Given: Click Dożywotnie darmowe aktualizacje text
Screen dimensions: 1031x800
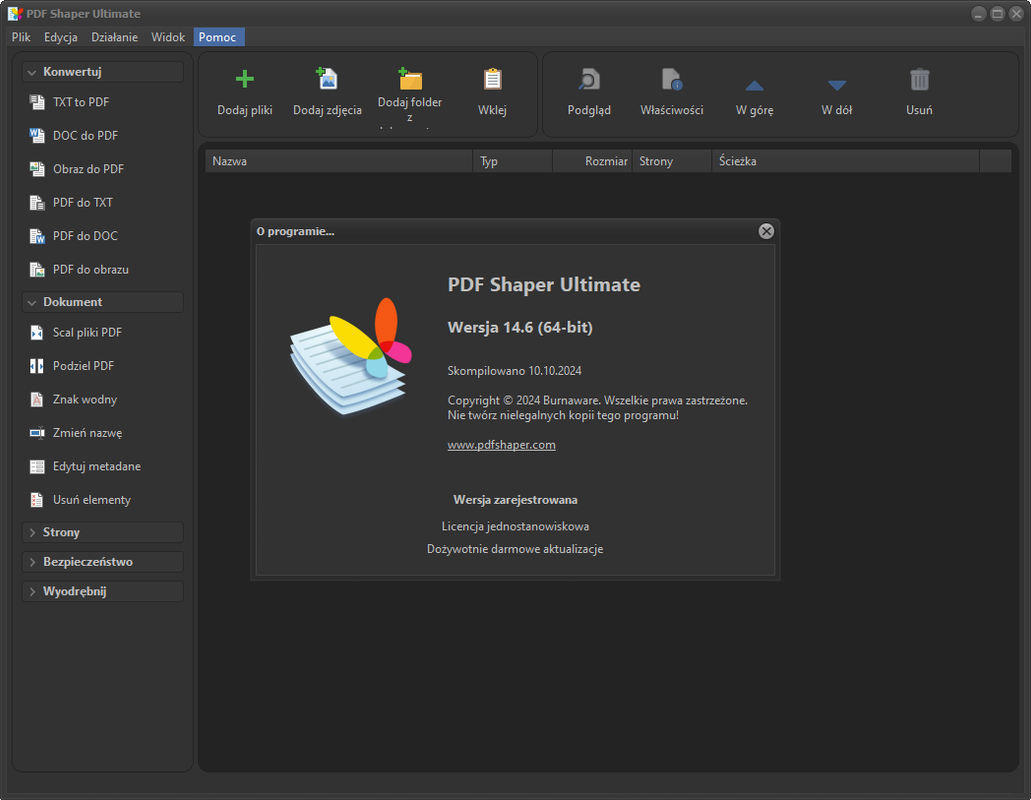Looking at the screenshot, I should click(x=516, y=549).
